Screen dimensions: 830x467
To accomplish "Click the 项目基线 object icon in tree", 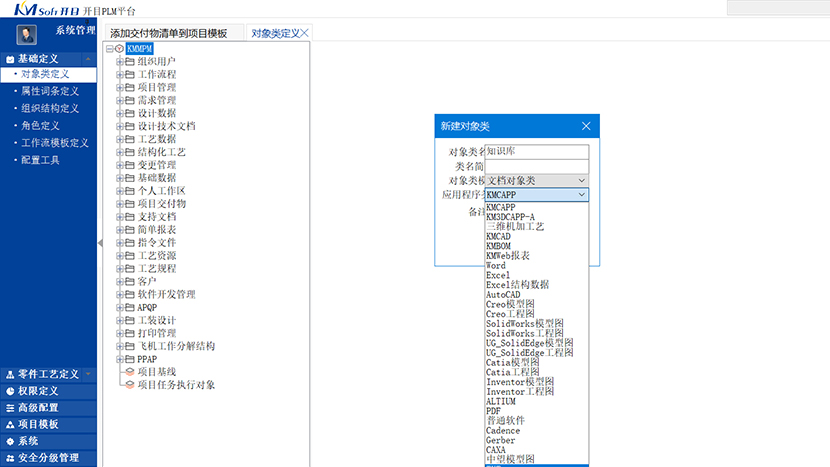I will tap(128, 372).
